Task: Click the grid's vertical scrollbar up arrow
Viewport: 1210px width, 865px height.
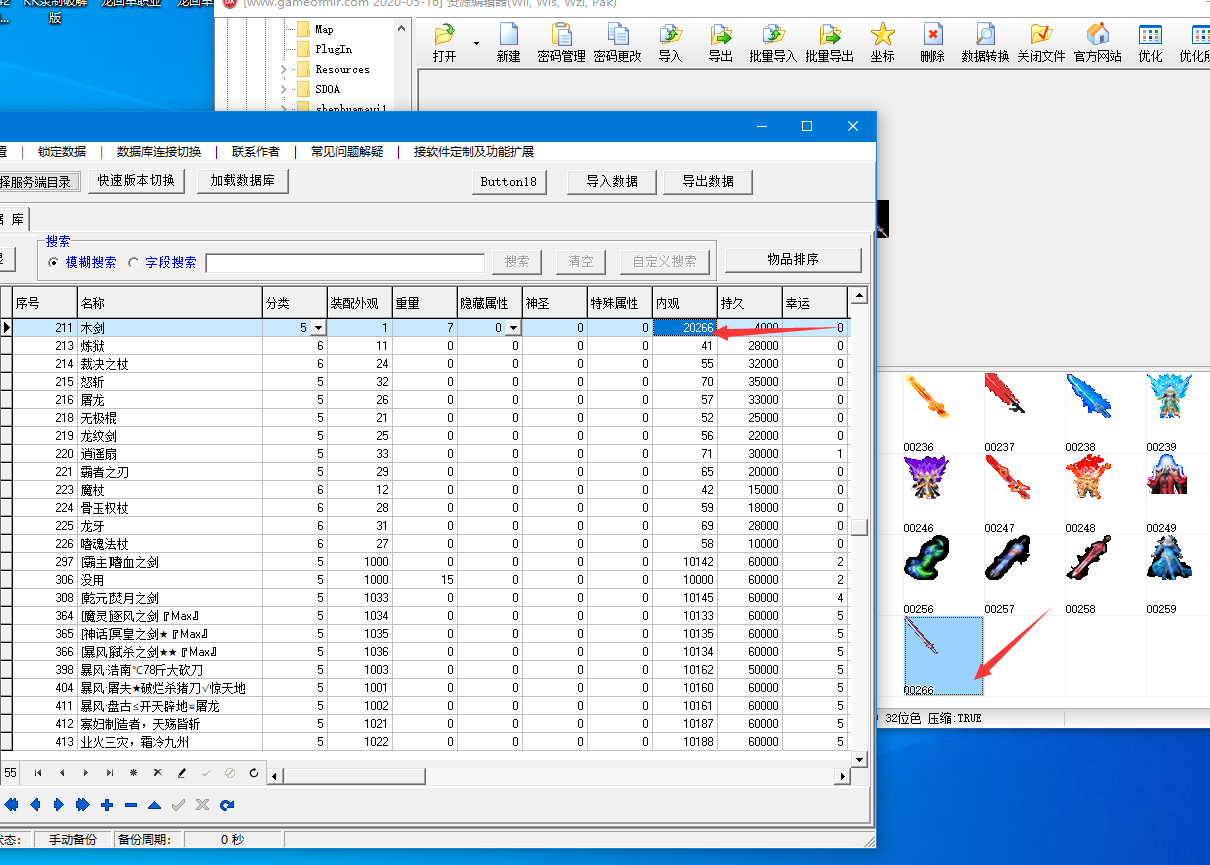Action: tap(858, 296)
